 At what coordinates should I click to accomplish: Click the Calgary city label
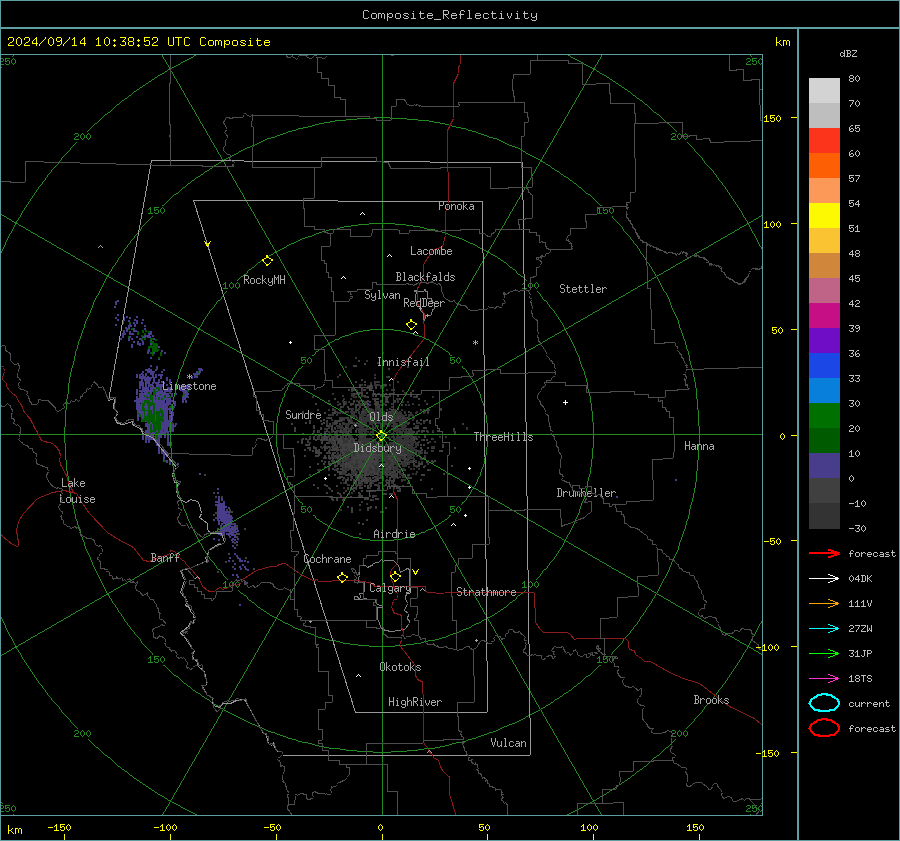(390, 588)
